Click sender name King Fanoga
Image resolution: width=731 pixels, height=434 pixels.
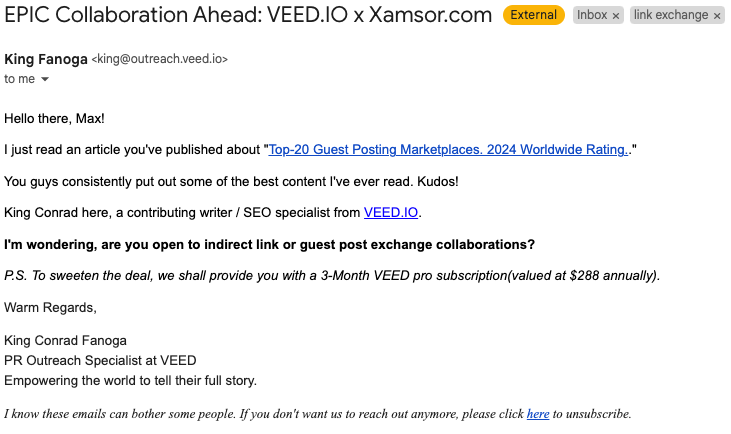(x=45, y=59)
